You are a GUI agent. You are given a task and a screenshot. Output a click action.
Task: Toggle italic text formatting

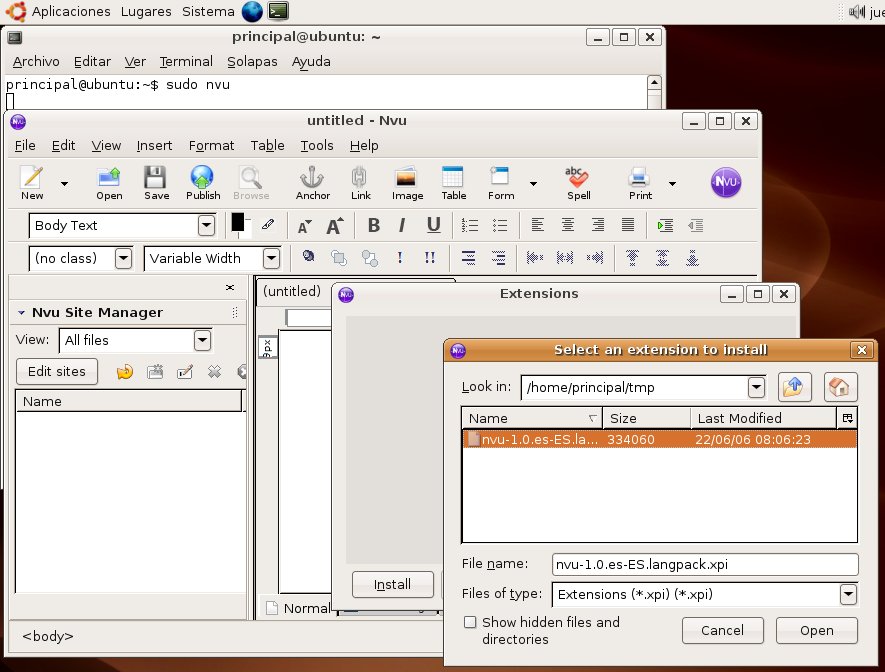402,225
